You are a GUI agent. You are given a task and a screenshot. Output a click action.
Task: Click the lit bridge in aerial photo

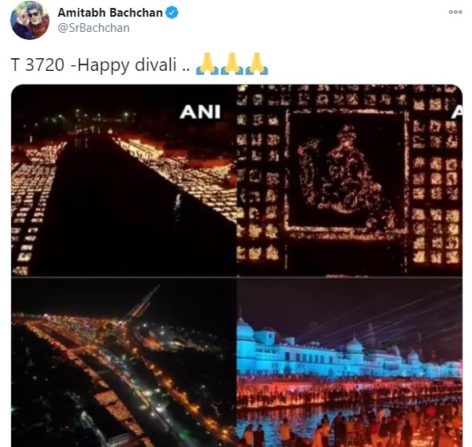[142, 303]
